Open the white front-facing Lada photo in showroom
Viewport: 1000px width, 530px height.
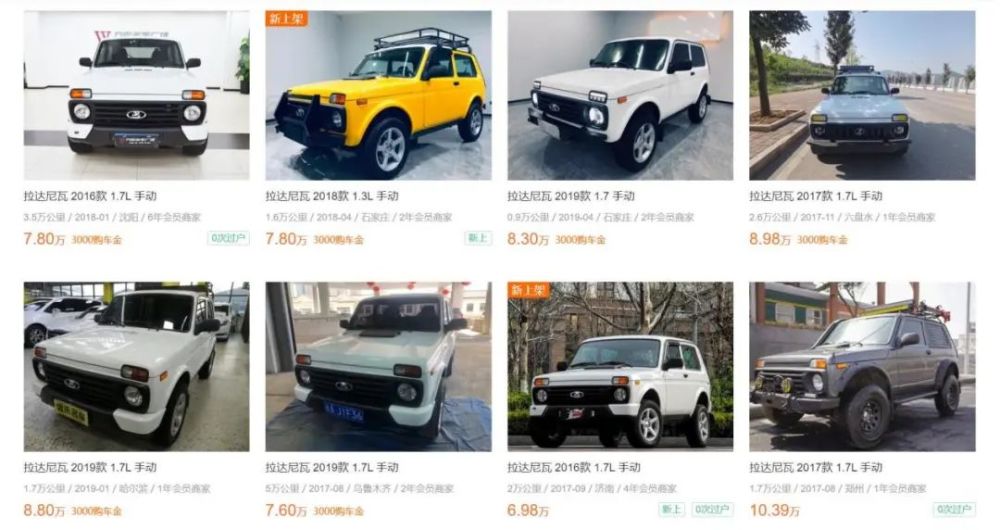pyautogui.click(x=136, y=95)
